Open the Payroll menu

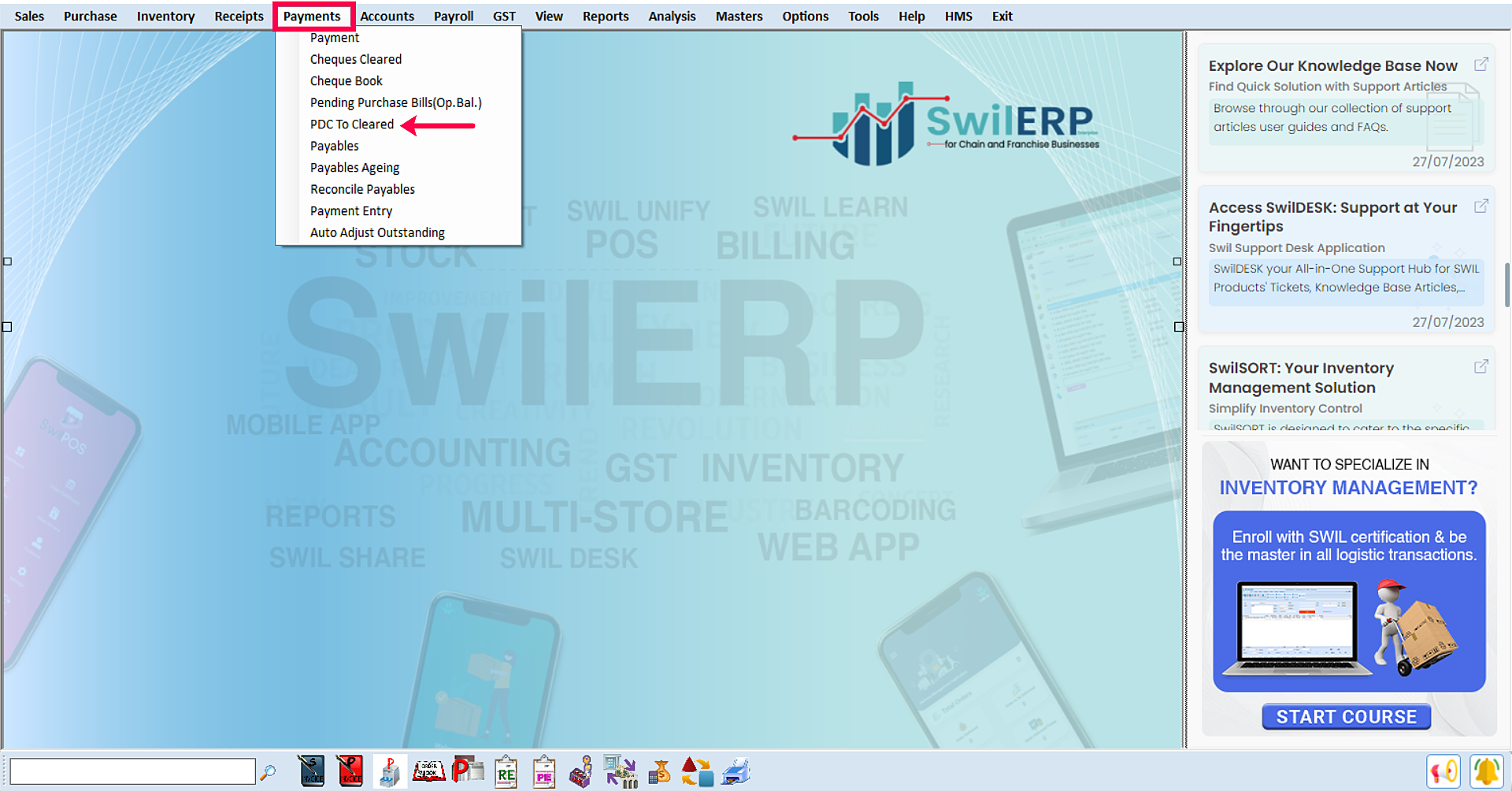click(x=454, y=16)
